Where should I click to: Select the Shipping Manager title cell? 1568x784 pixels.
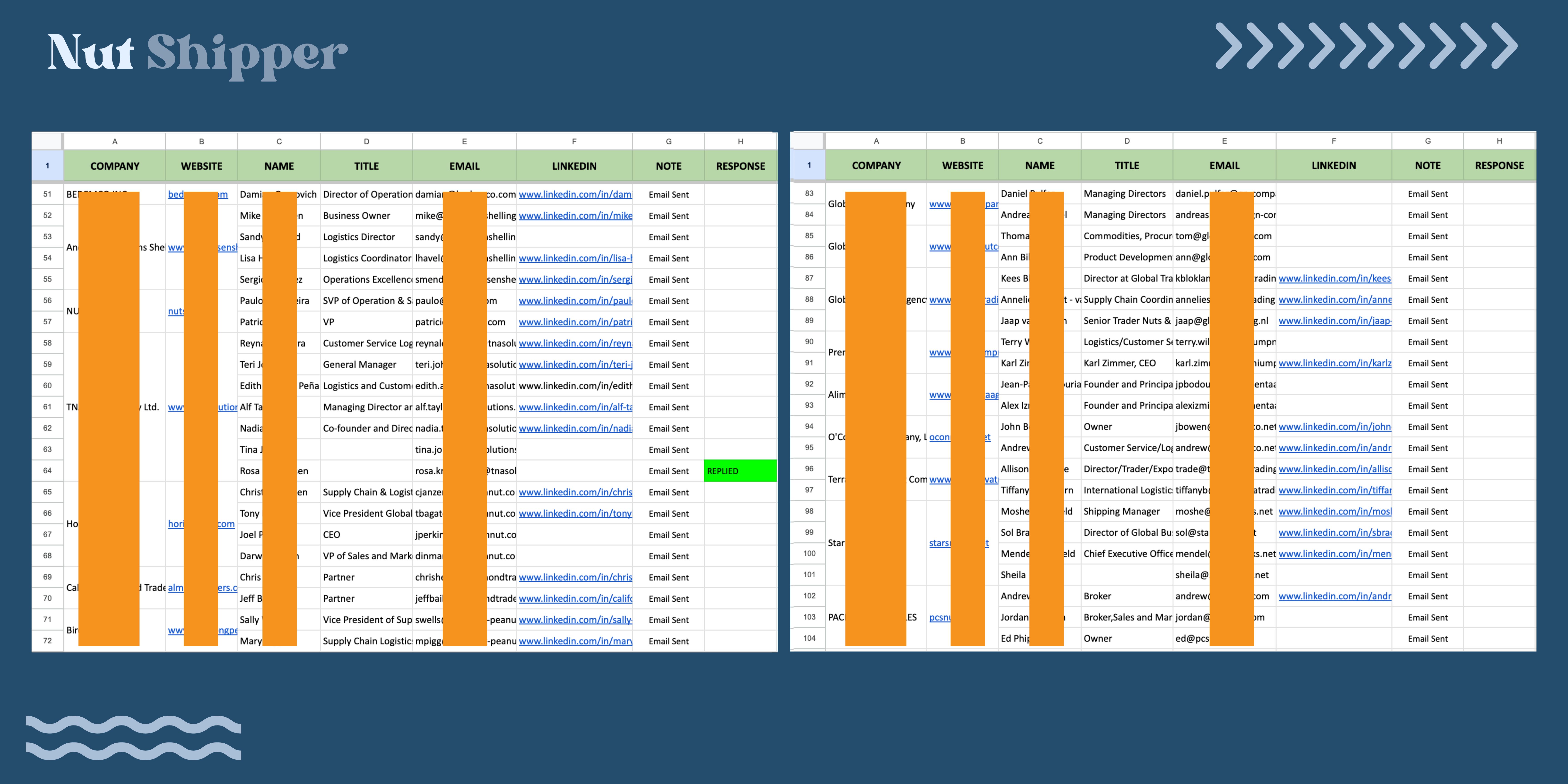coord(1121,511)
